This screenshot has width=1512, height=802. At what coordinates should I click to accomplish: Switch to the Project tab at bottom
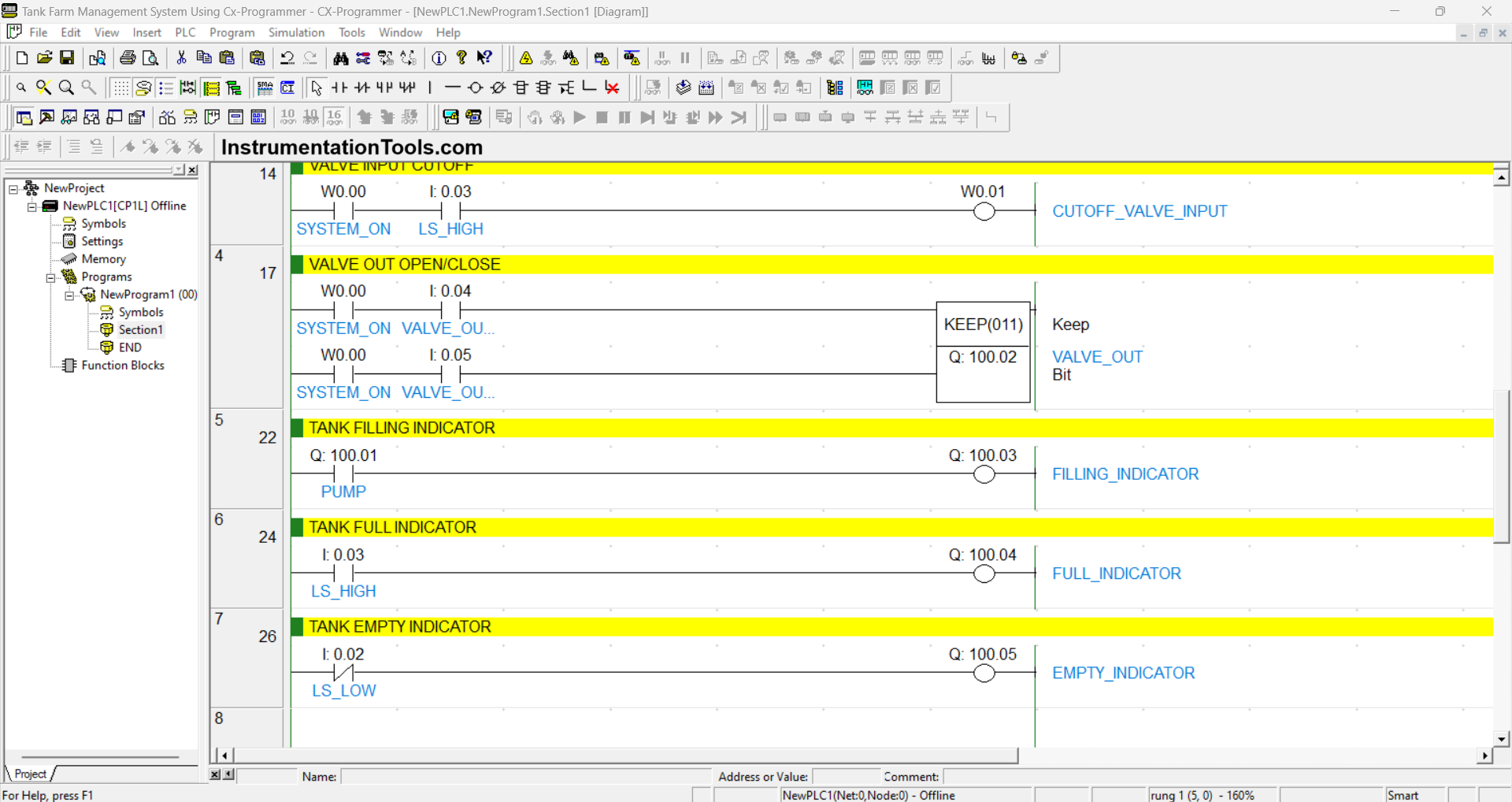31,774
